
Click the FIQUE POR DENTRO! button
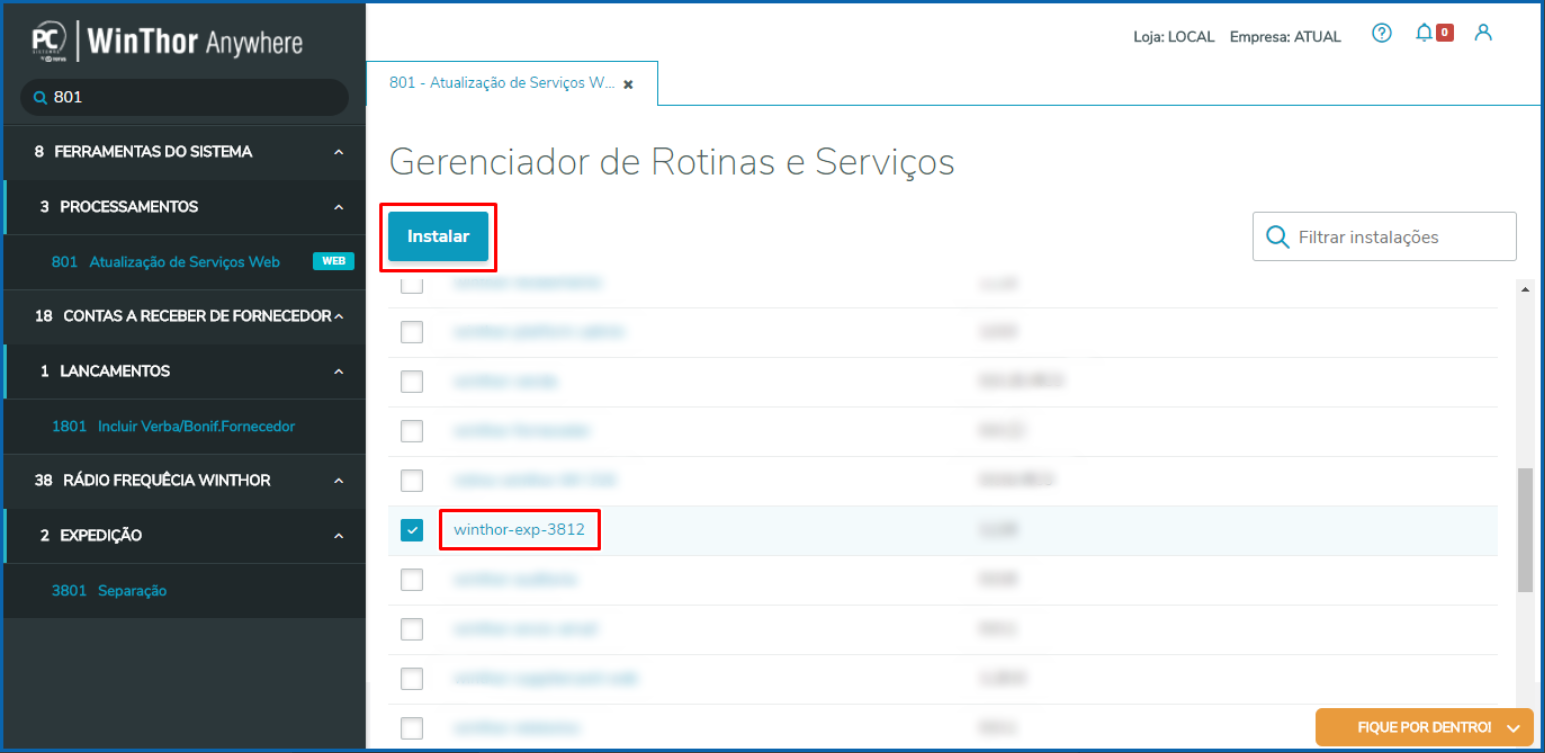pyautogui.click(x=1425, y=727)
